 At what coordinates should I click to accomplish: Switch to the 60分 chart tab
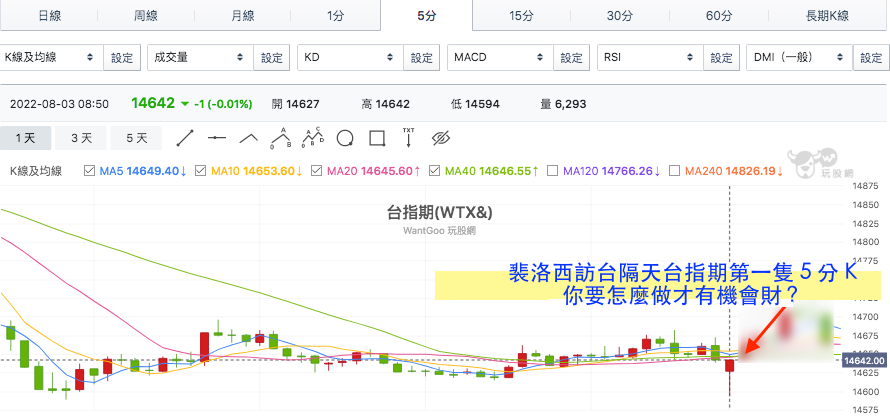[719, 16]
